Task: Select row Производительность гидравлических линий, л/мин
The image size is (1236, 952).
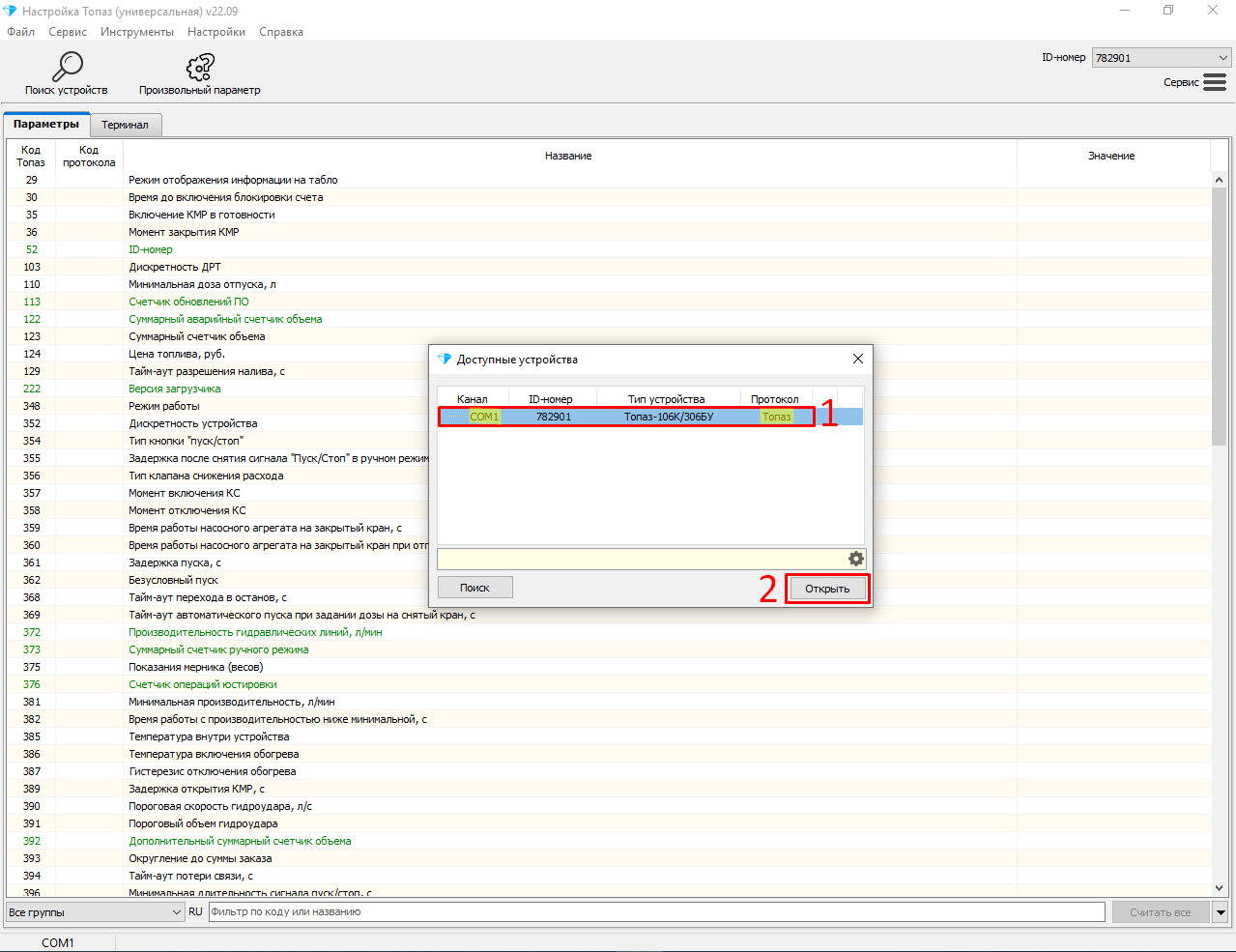Action: [x=609, y=632]
